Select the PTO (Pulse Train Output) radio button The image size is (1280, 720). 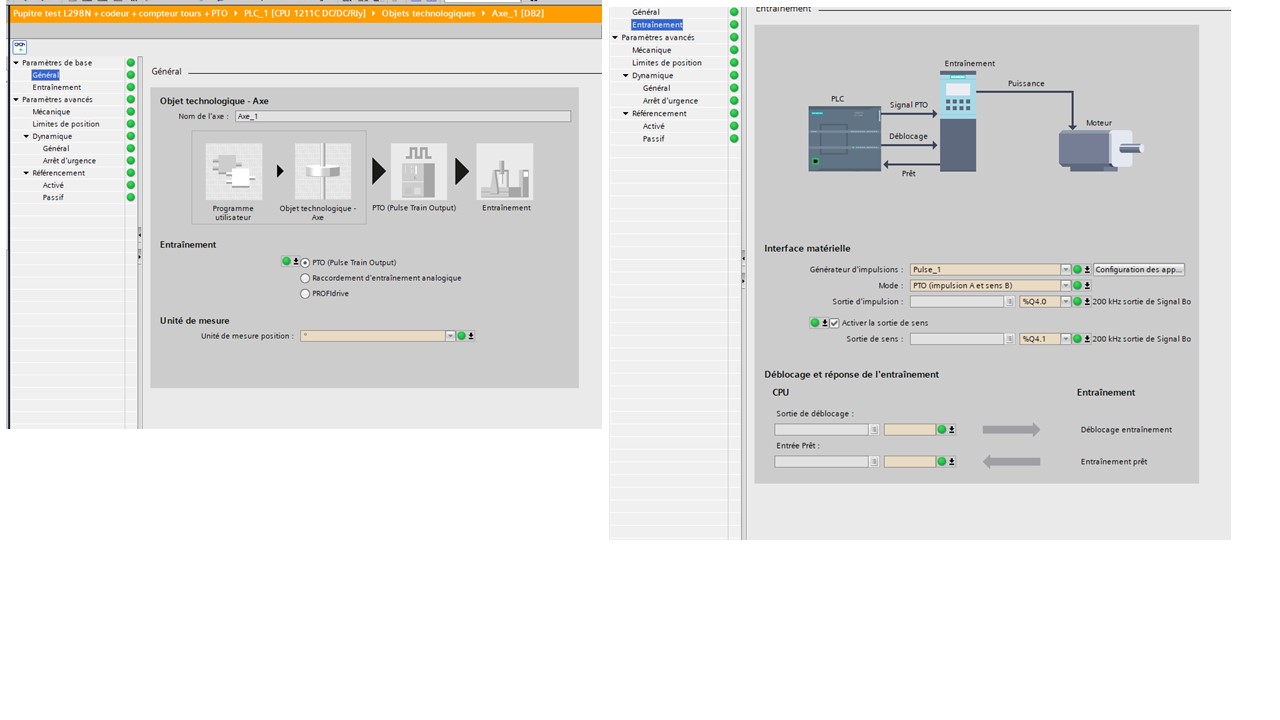[x=305, y=263]
